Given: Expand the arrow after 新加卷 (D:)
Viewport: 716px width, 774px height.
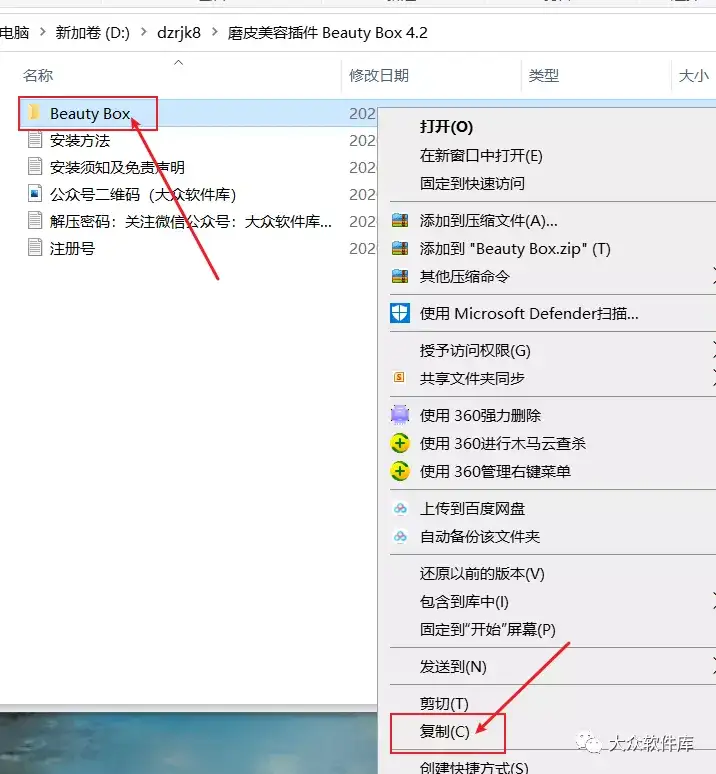Looking at the screenshot, I should pos(144,32).
